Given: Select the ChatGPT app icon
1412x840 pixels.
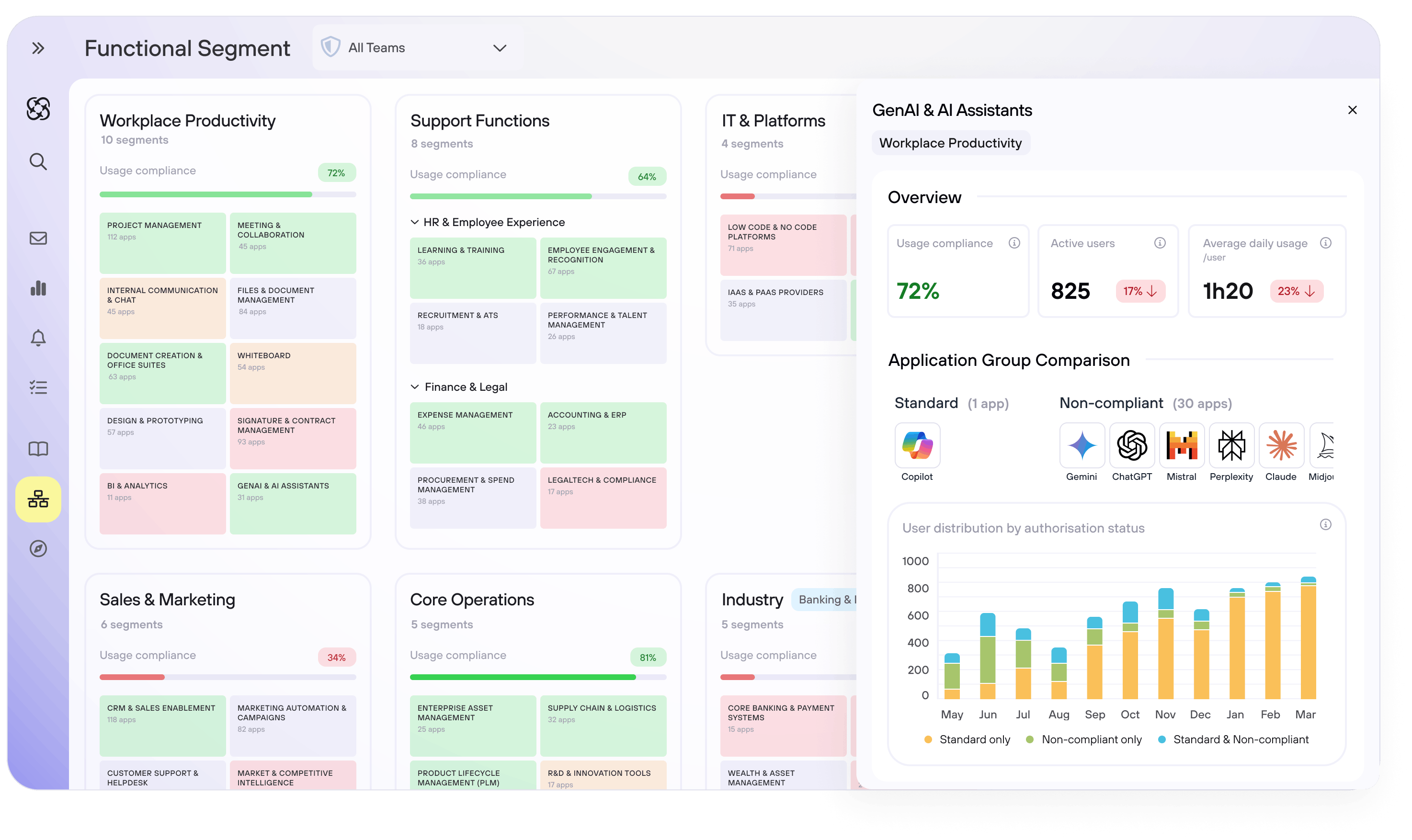Looking at the screenshot, I should 1131,445.
